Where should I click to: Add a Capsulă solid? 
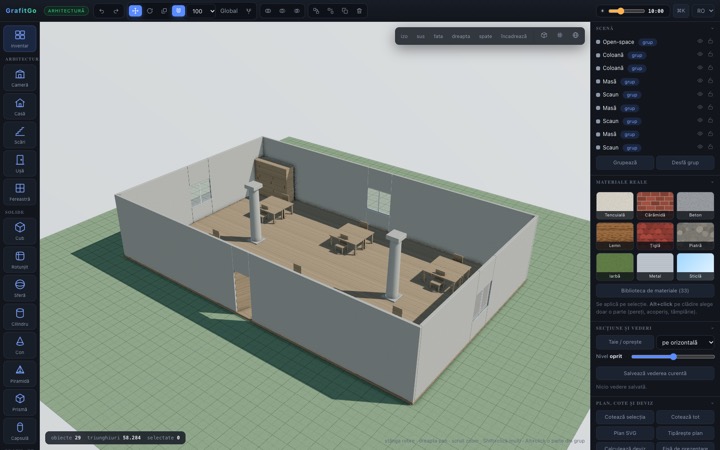click(20, 430)
